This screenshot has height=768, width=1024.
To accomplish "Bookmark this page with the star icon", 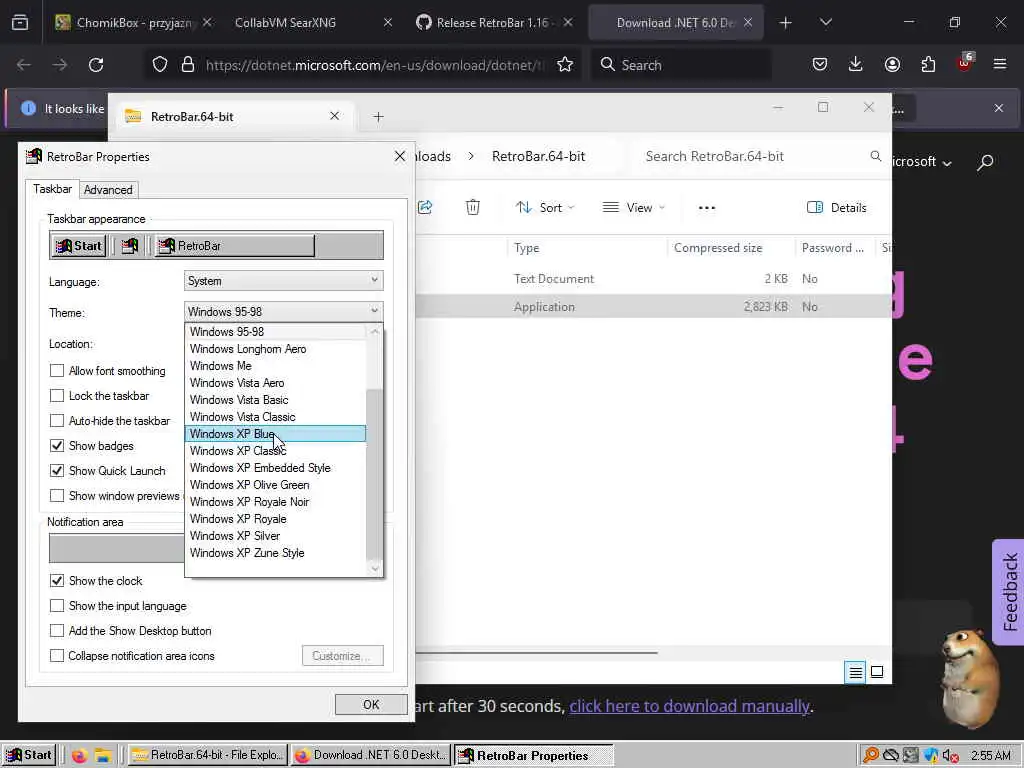I will (x=565, y=65).
